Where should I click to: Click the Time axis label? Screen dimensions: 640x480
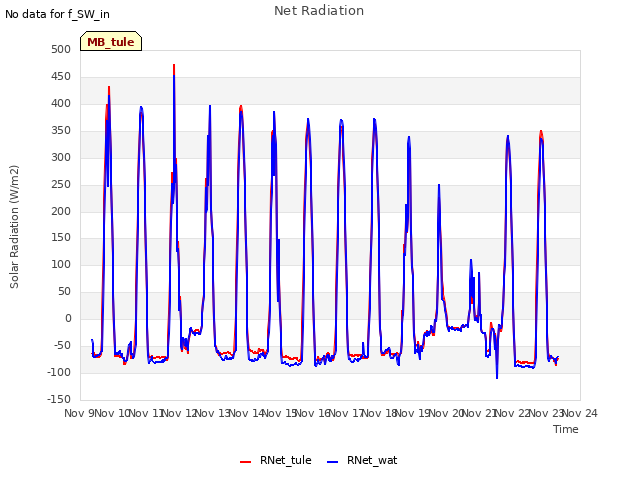(566, 429)
